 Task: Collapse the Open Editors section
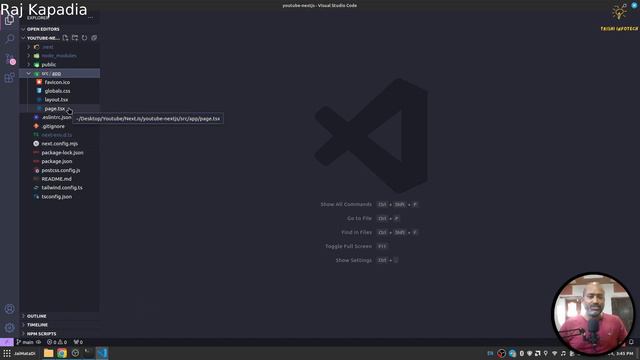point(60,29)
